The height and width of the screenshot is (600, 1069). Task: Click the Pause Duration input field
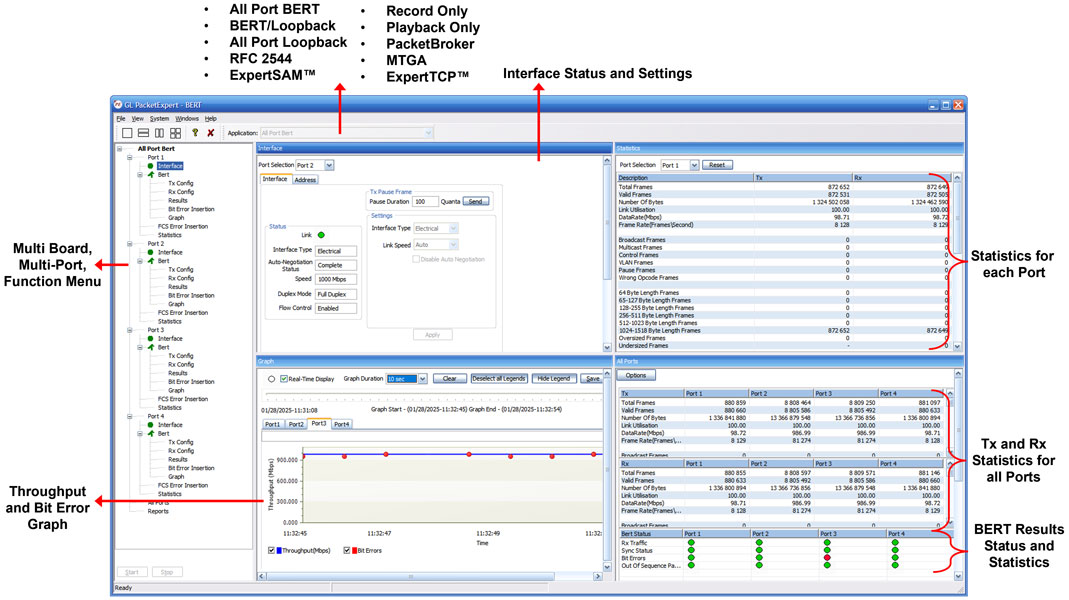click(425, 202)
